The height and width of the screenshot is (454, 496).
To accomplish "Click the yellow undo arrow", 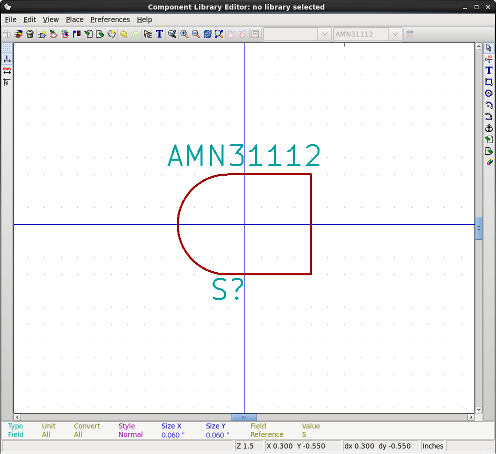I will 124,34.
